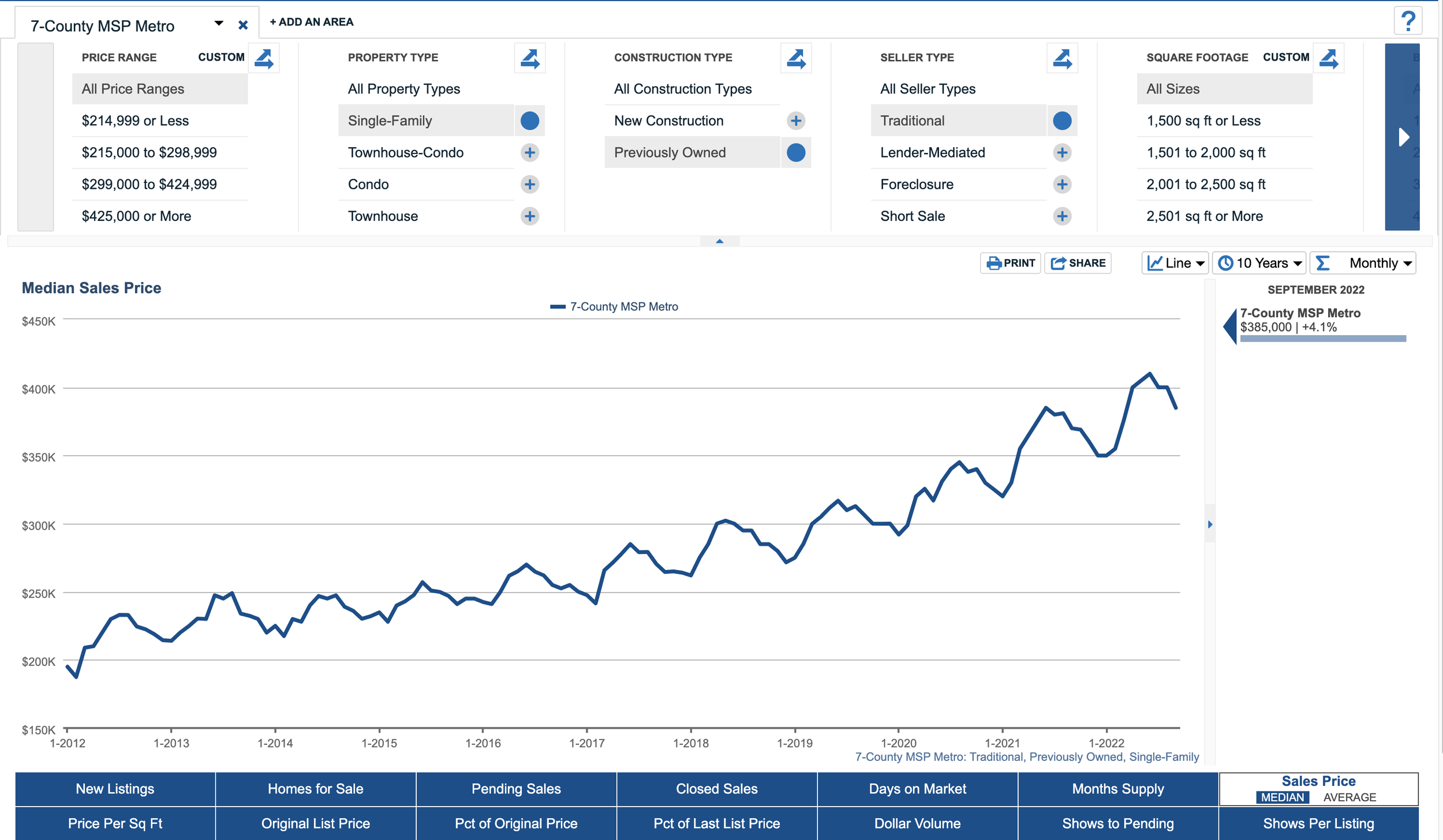Image resolution: width=1443 pixels, height=840 pixels.
Task: Open the 10 Years time range dropdown
Action: tap(1260, 263)
